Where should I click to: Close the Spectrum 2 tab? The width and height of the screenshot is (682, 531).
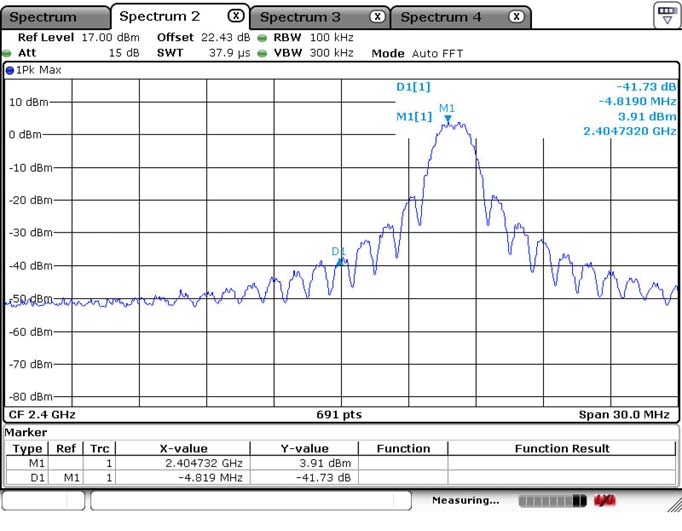[x=236, y=16]
